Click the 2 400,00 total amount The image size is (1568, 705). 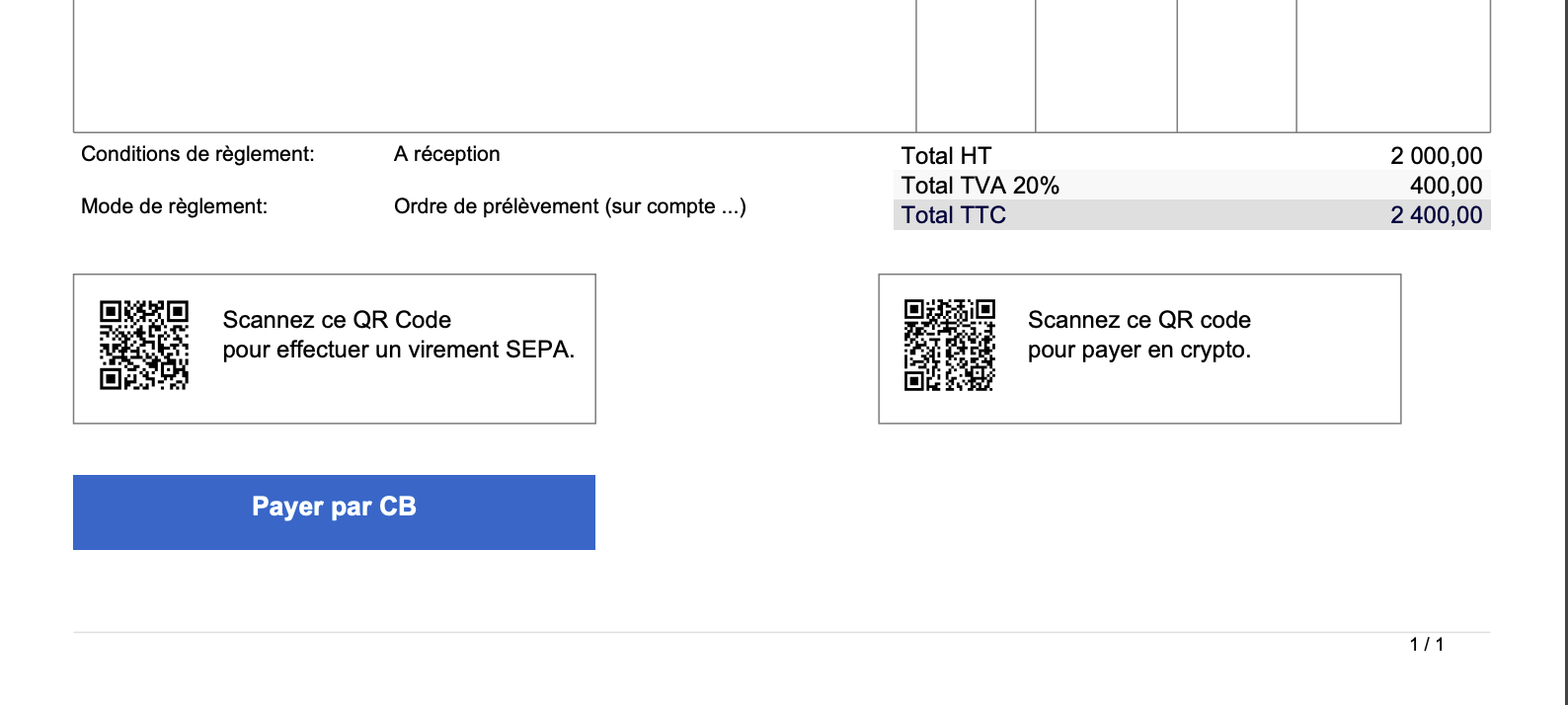pyautogui.click(x=1437, y=215)
